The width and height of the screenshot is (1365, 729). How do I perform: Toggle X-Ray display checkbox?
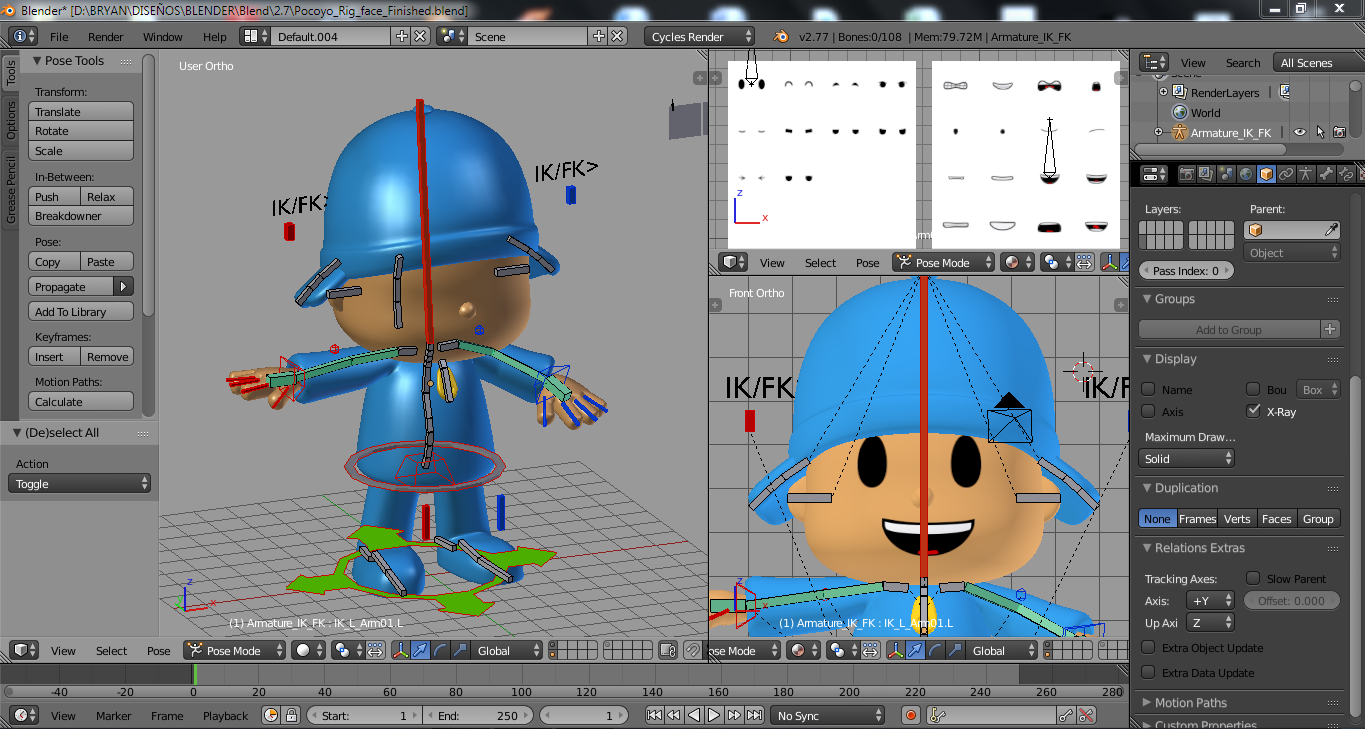1253,410
